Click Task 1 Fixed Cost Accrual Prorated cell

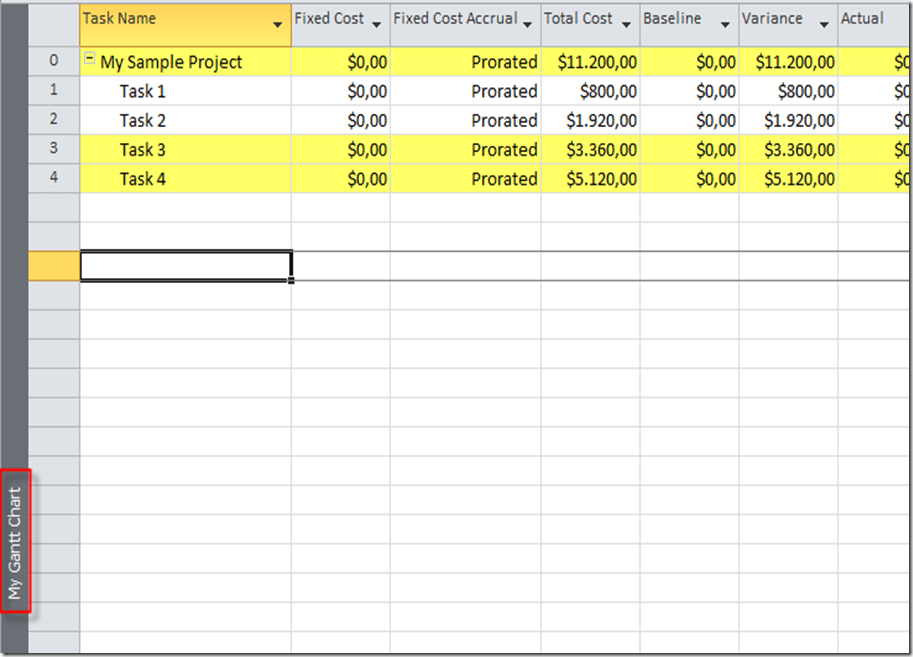[504, 91]
